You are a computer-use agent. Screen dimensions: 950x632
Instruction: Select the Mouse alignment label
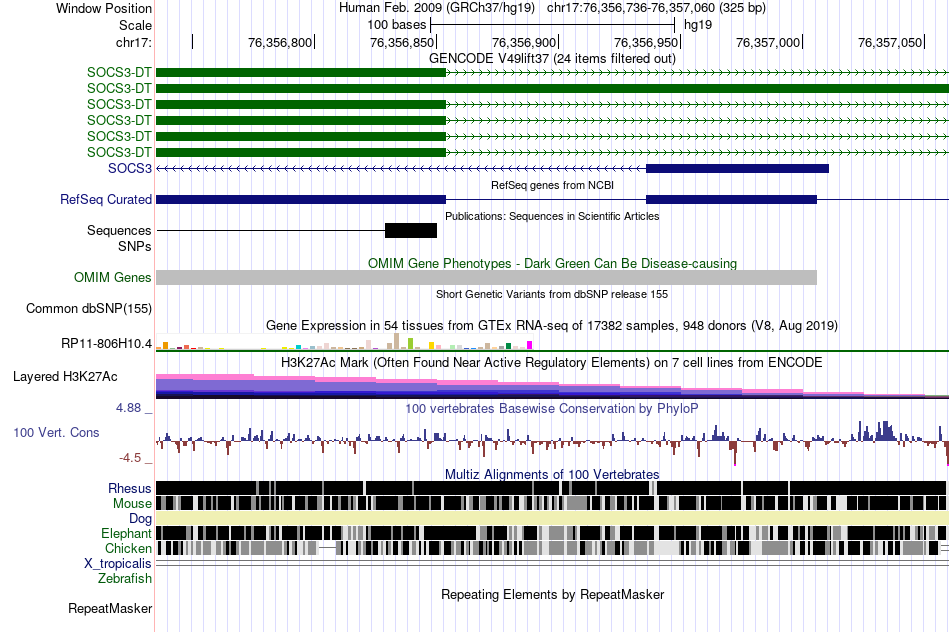point(132,504)
